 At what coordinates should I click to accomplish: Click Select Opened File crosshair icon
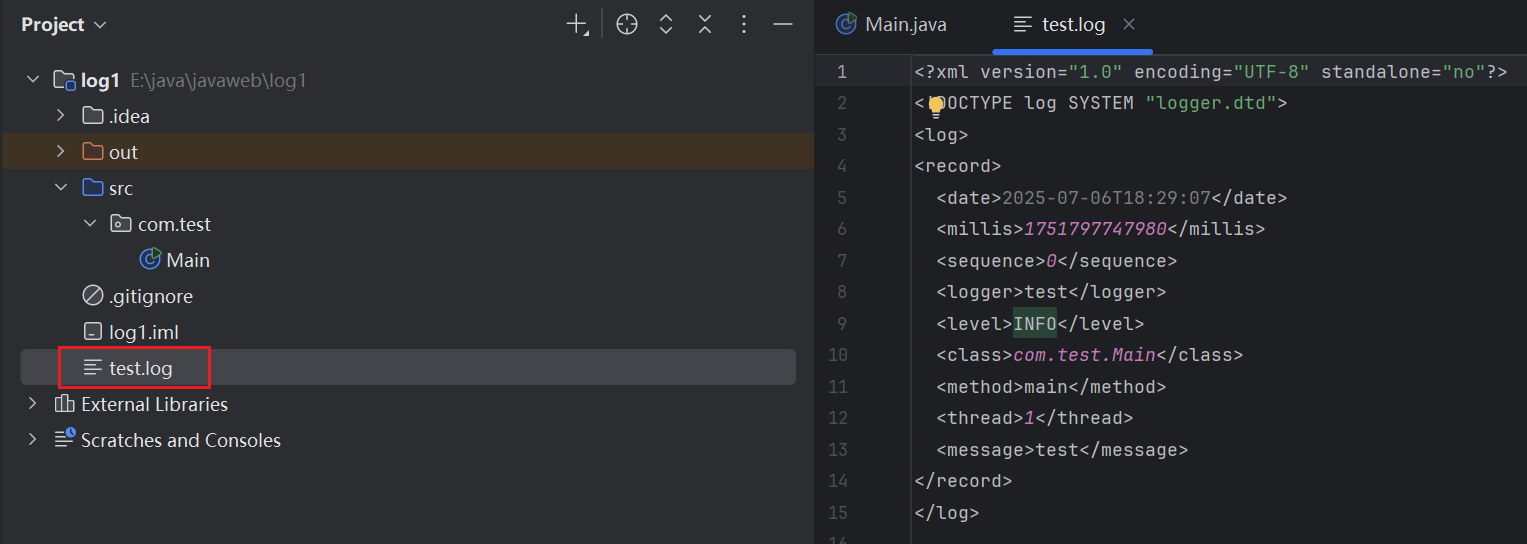[627, 25]
